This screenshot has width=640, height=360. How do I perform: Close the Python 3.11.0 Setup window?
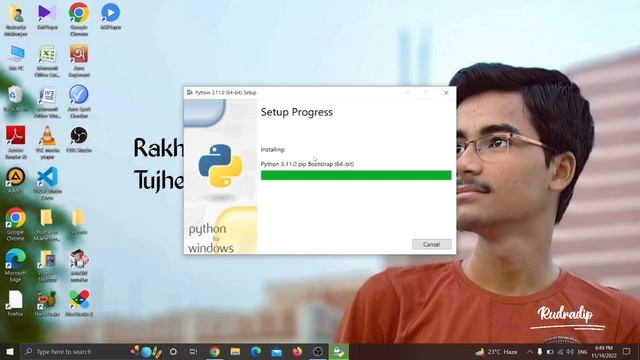446,93
